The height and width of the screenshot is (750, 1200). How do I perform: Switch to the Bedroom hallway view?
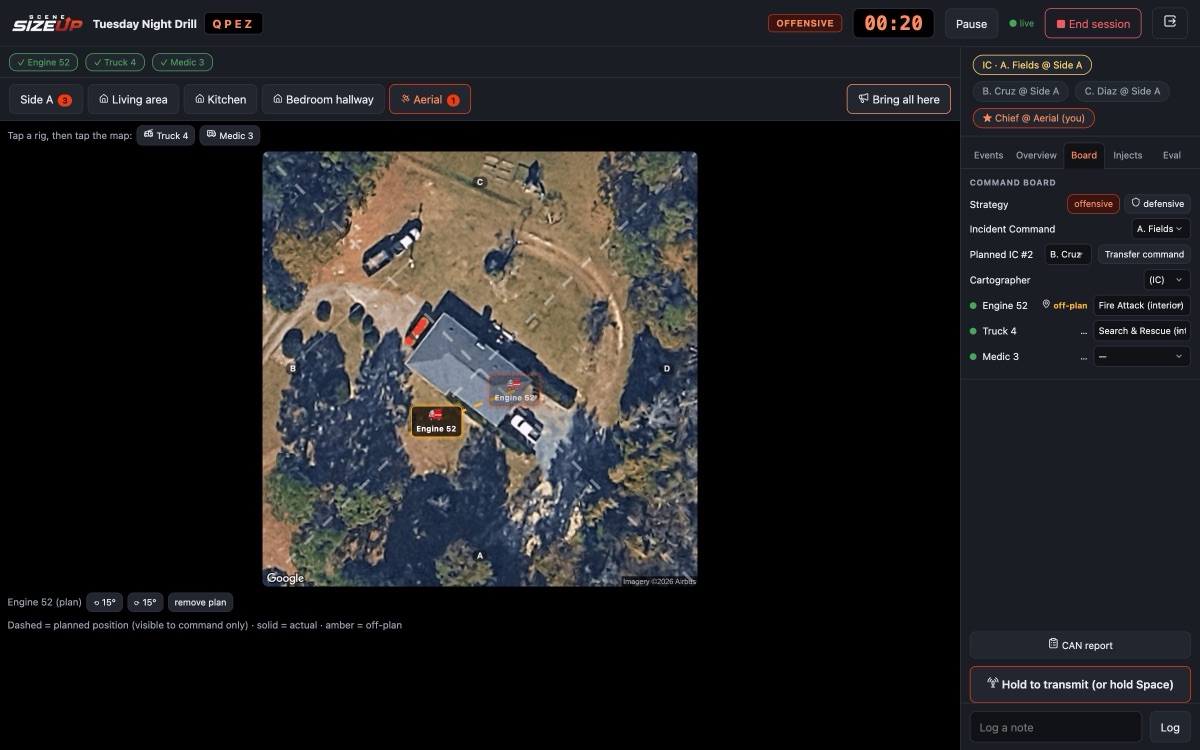[x=323, y=99]
